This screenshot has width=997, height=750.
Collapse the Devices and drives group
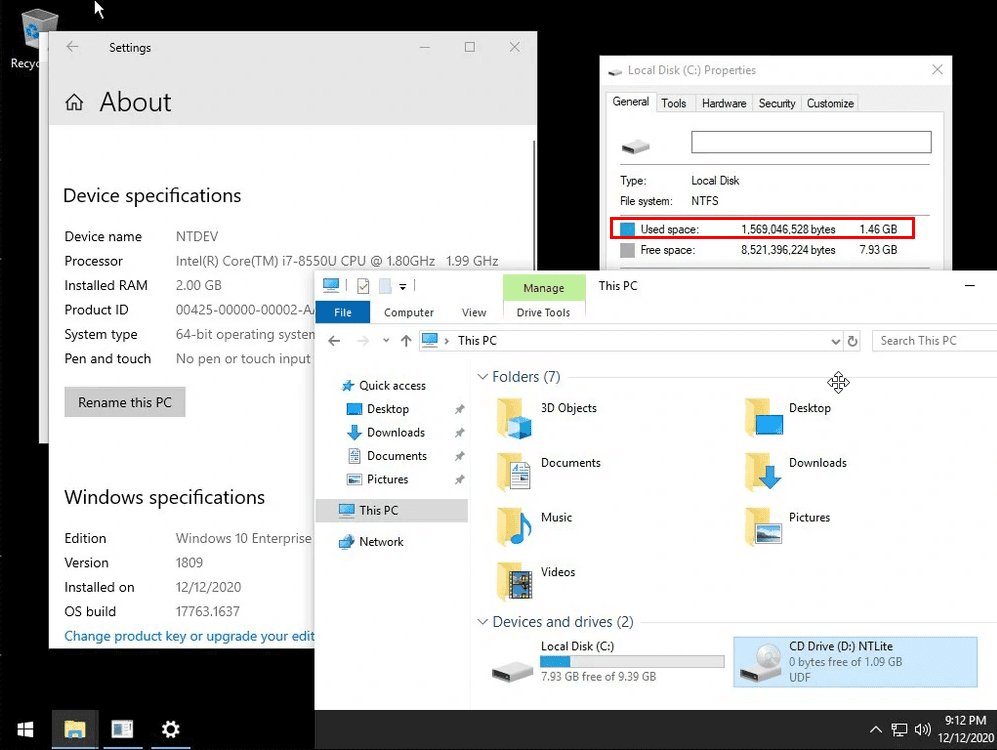coord(483,622)
